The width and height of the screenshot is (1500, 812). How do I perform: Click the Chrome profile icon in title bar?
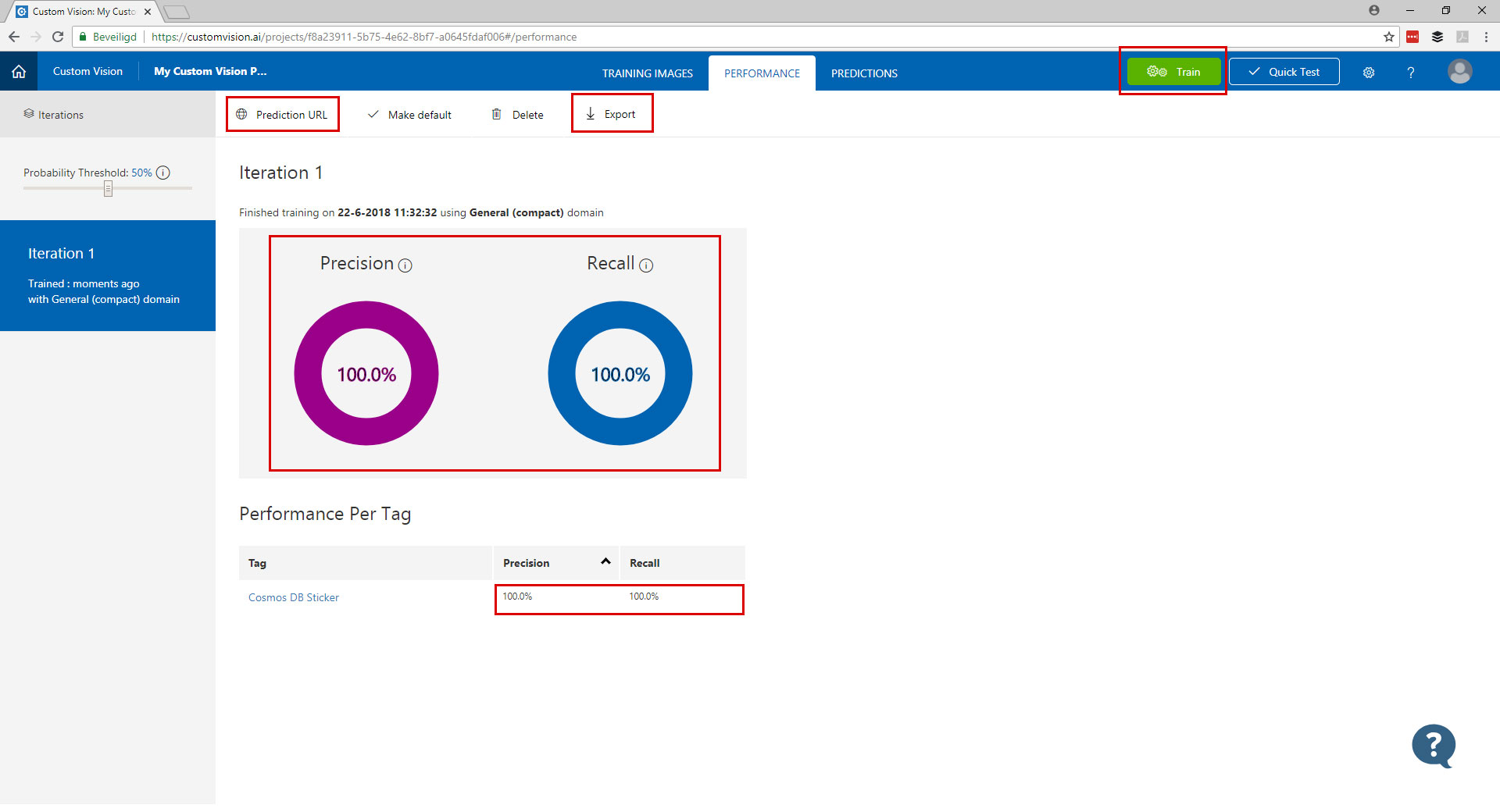(x=1374, y=11)
